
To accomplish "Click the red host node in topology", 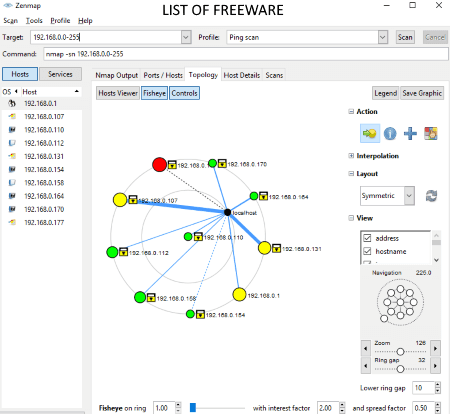I will 159,164.
